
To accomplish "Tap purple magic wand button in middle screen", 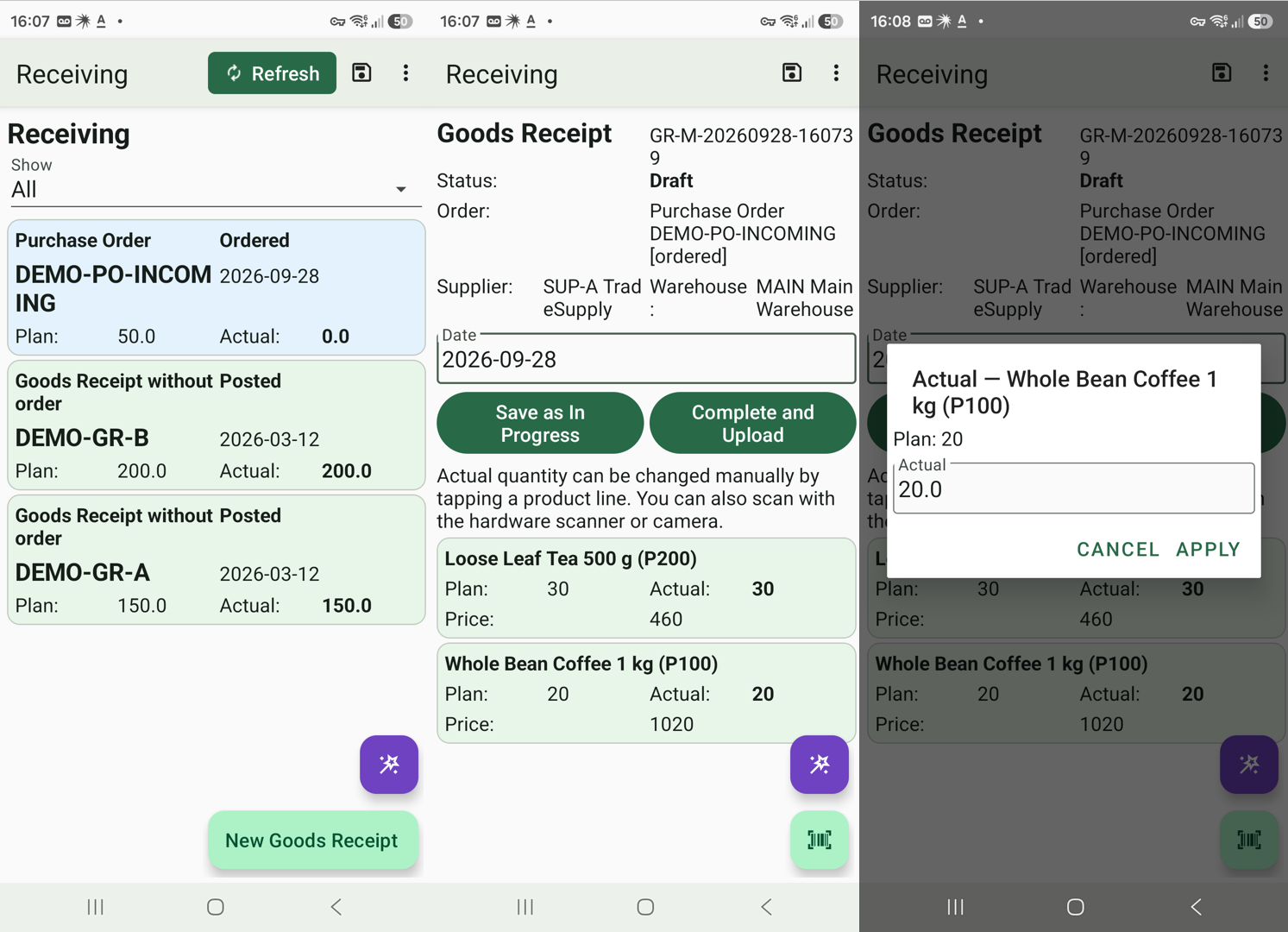I will [820, 764].
